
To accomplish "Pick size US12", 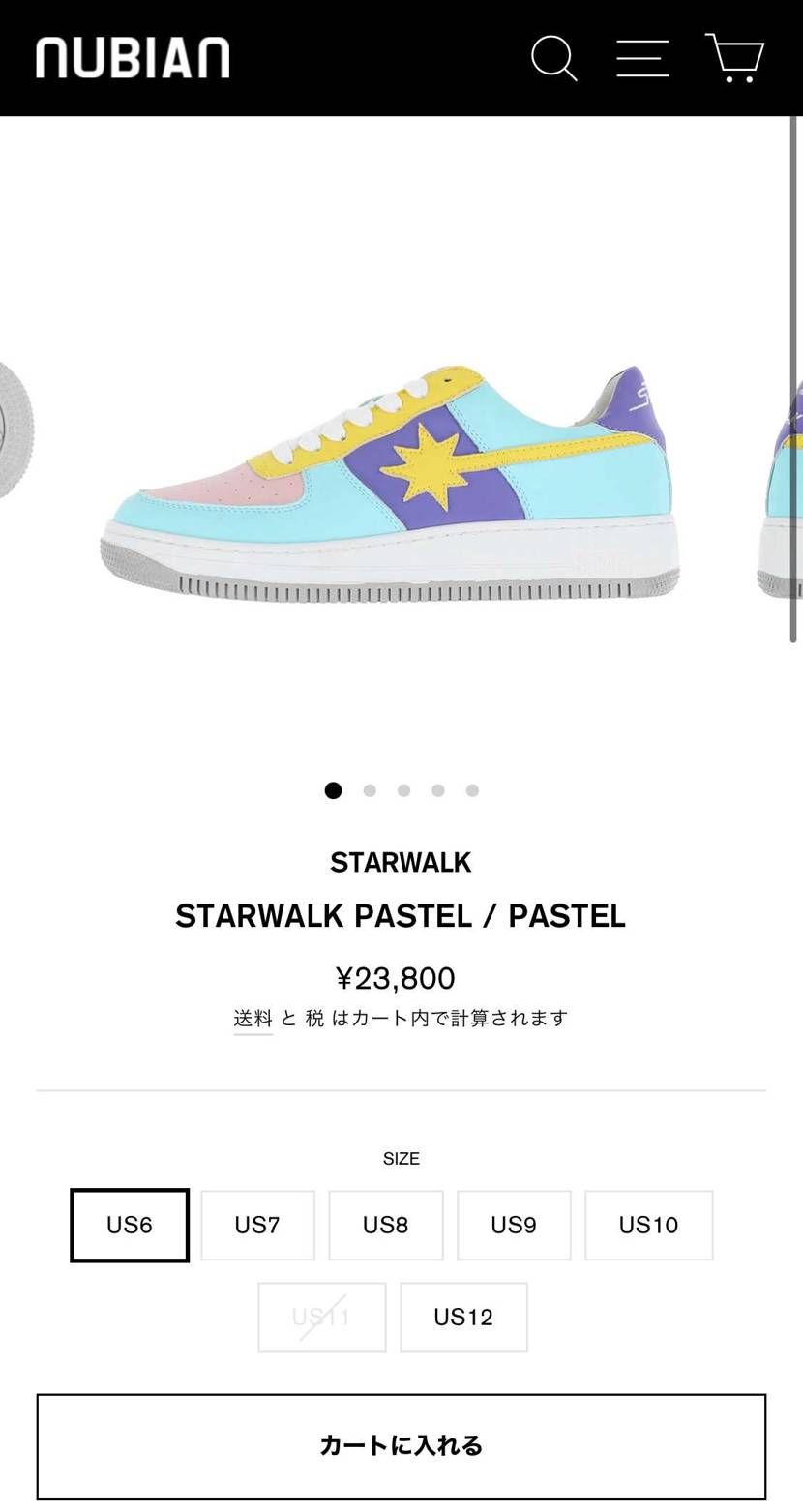I will coord(463,1317).
